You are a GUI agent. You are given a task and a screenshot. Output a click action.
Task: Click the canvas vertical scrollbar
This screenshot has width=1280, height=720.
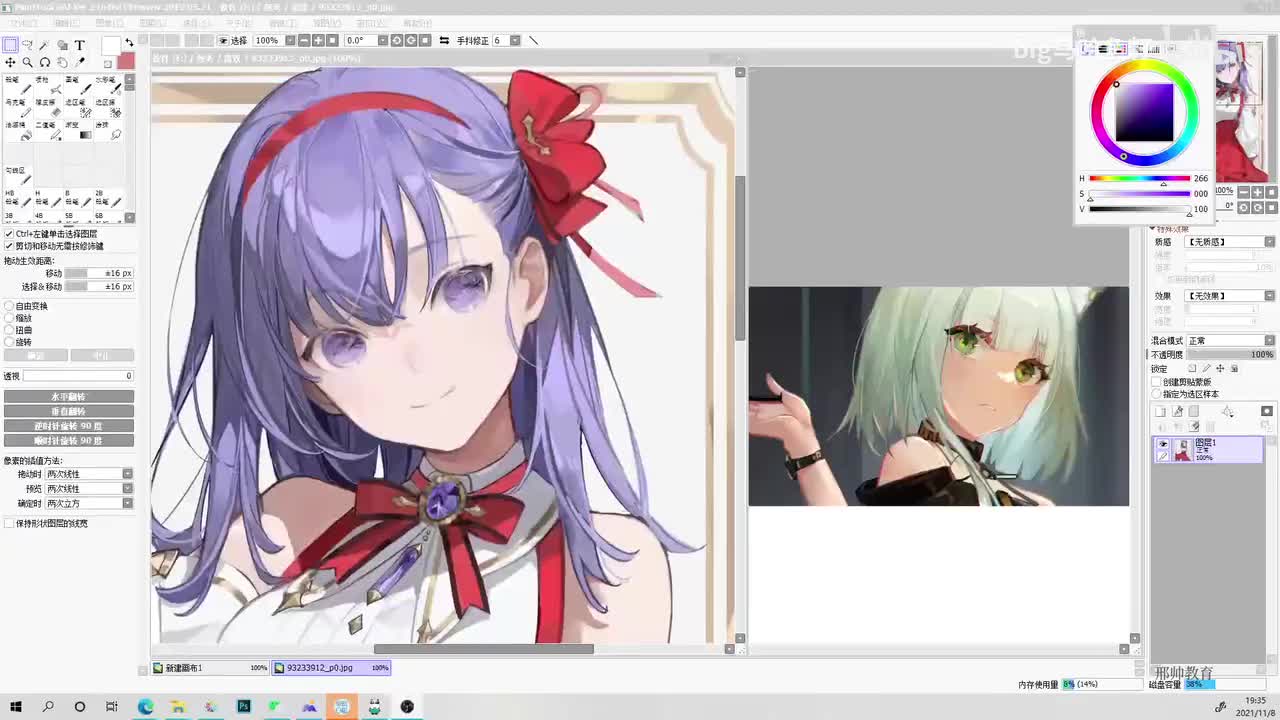pos(740,257)
